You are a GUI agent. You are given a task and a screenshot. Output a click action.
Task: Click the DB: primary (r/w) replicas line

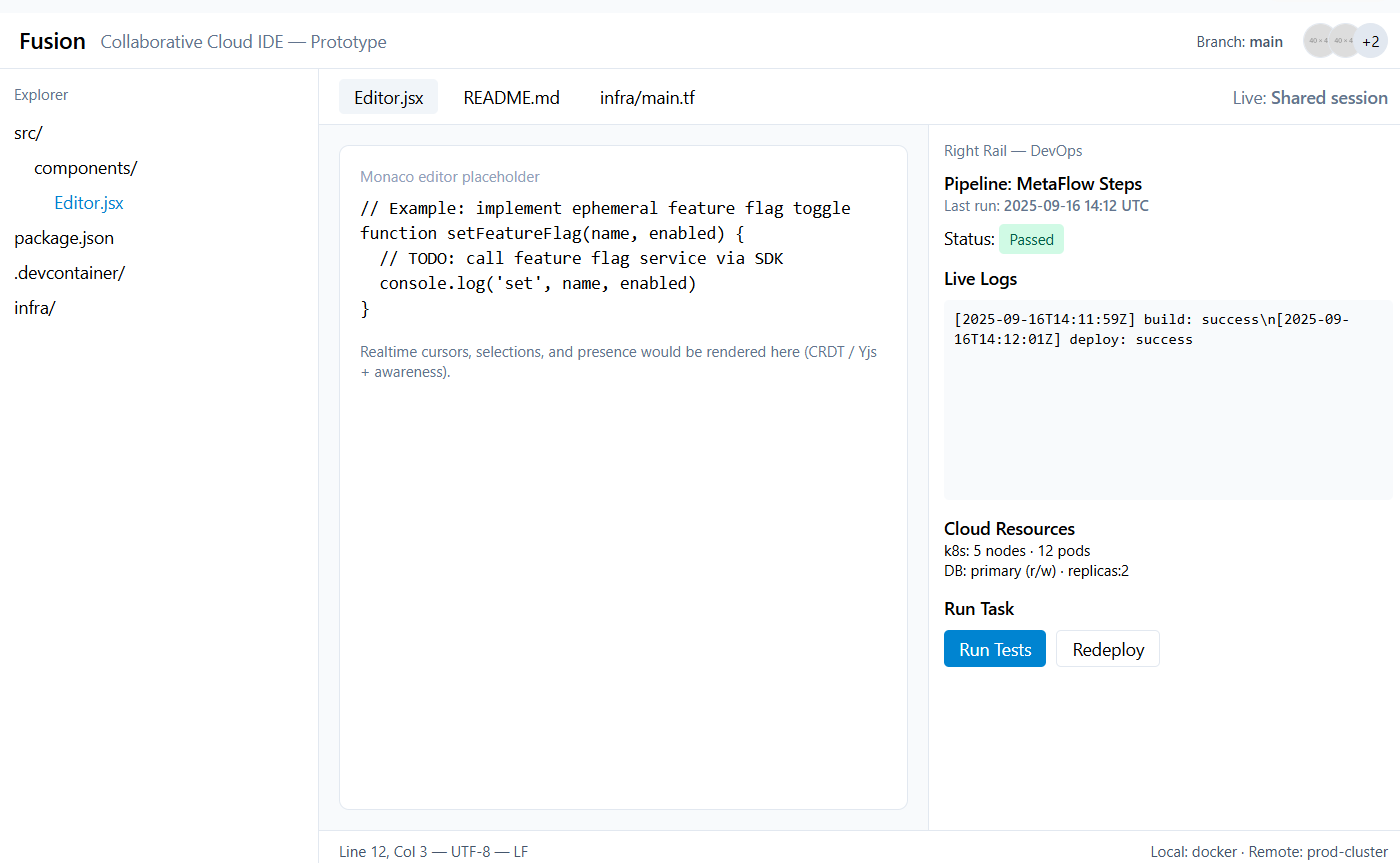pyautogui.click(x=1036, y=572)
